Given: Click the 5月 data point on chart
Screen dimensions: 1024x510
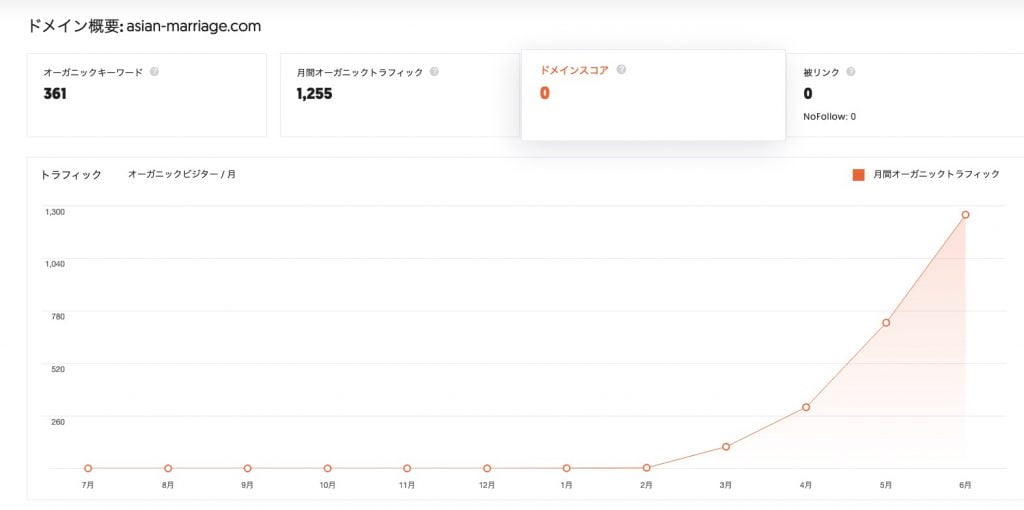Looking at the screenshot, I should pos(886,323).
